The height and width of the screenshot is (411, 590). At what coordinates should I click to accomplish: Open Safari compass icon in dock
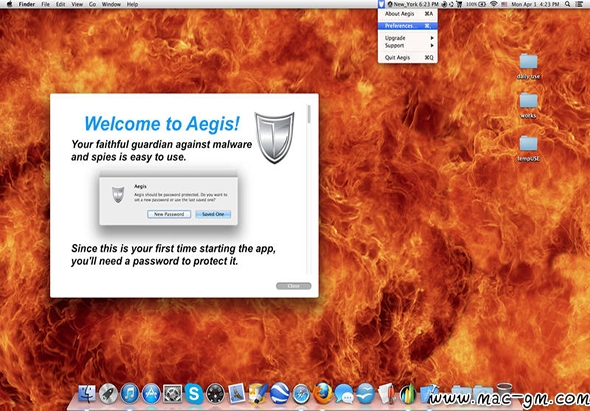[301, 394]
